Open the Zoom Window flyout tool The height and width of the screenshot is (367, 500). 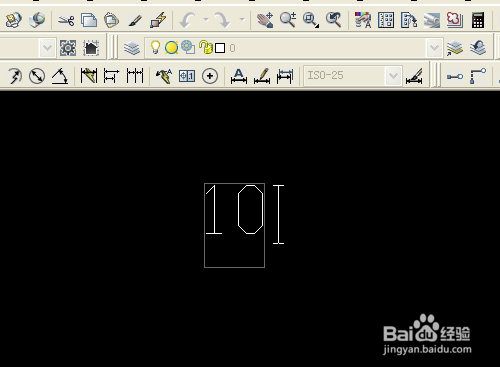tap(311, 20)
